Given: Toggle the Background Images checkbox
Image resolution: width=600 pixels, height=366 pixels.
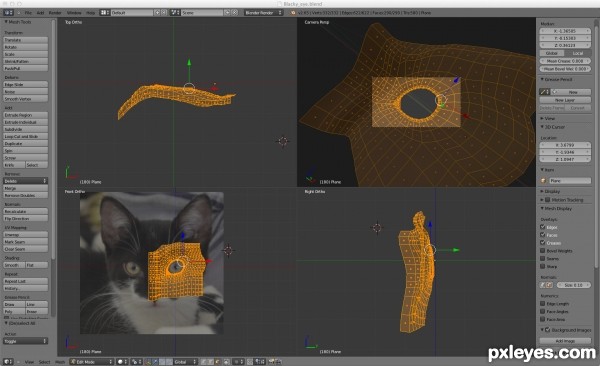Looking at the screenshot, I should pos(548,330).
